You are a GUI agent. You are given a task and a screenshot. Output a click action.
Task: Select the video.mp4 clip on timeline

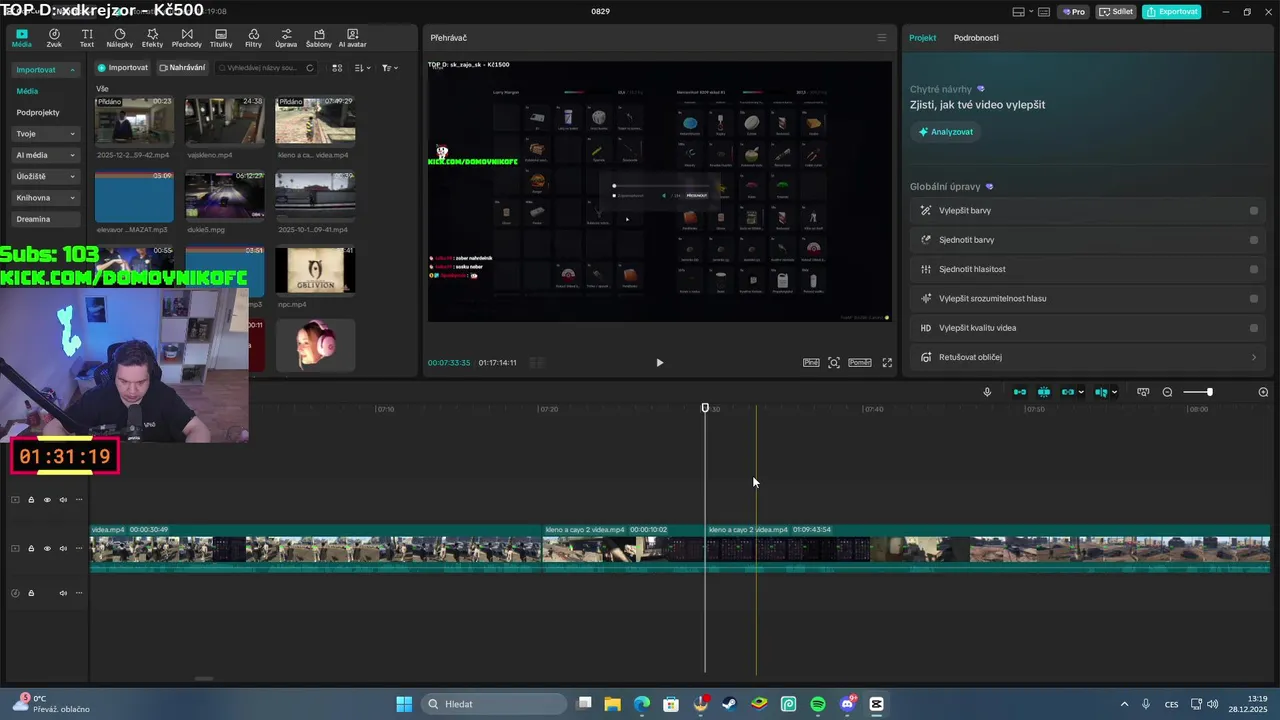tap(316, 549)
